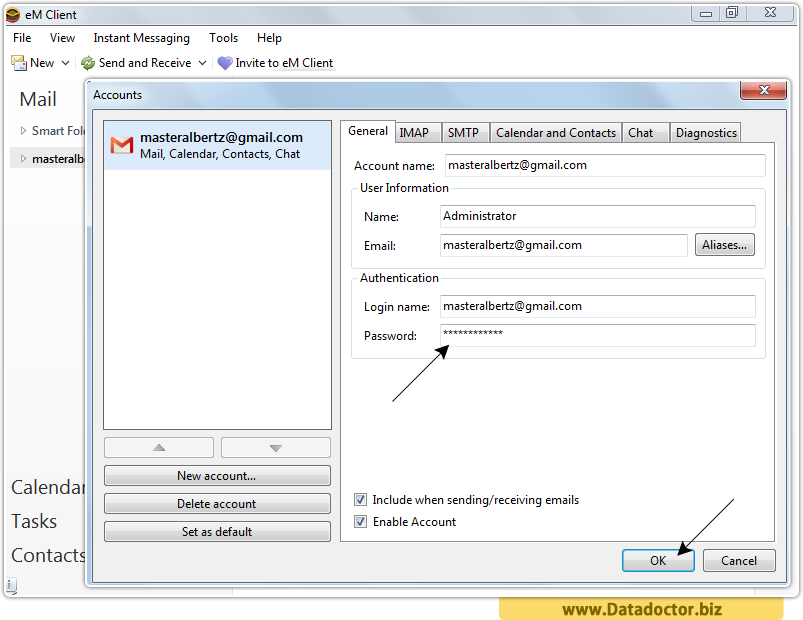The image size is (803, 620).
Task: Click the Account name input field
Action: pos(605,165)
